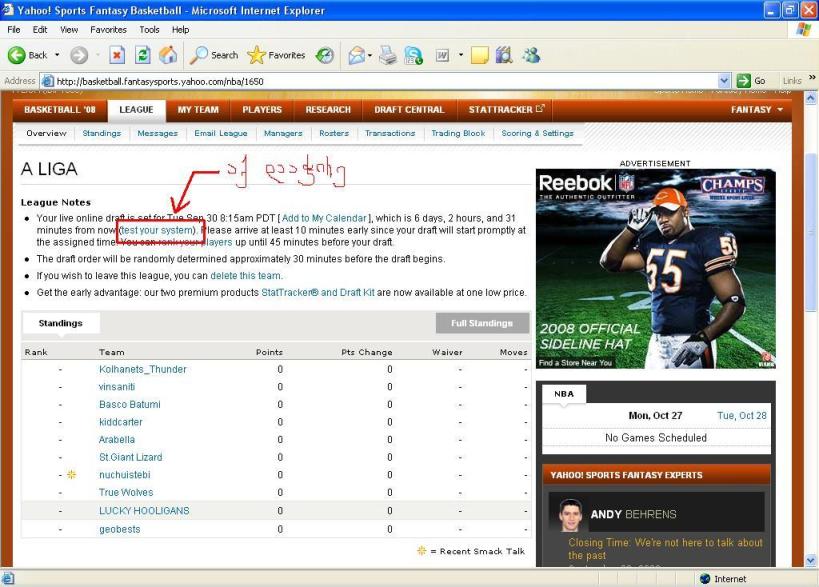
Task: Open the View menu
Action: (x=69, y=30)
